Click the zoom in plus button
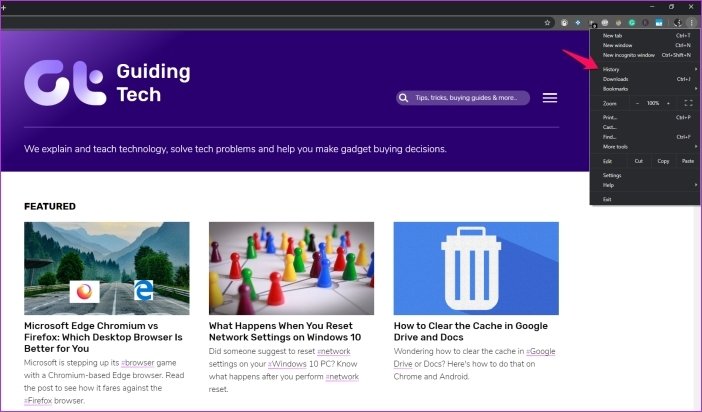Screen dimensions: 702x412 (x=668, y=103)
